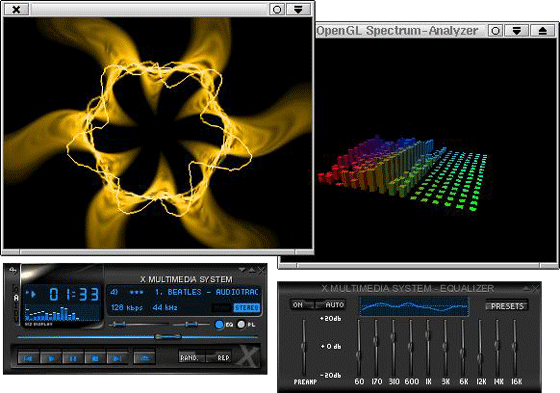This screenshot has height=393, width=560.
Task: Close the yellow visualization window
Action: [16, 9]
